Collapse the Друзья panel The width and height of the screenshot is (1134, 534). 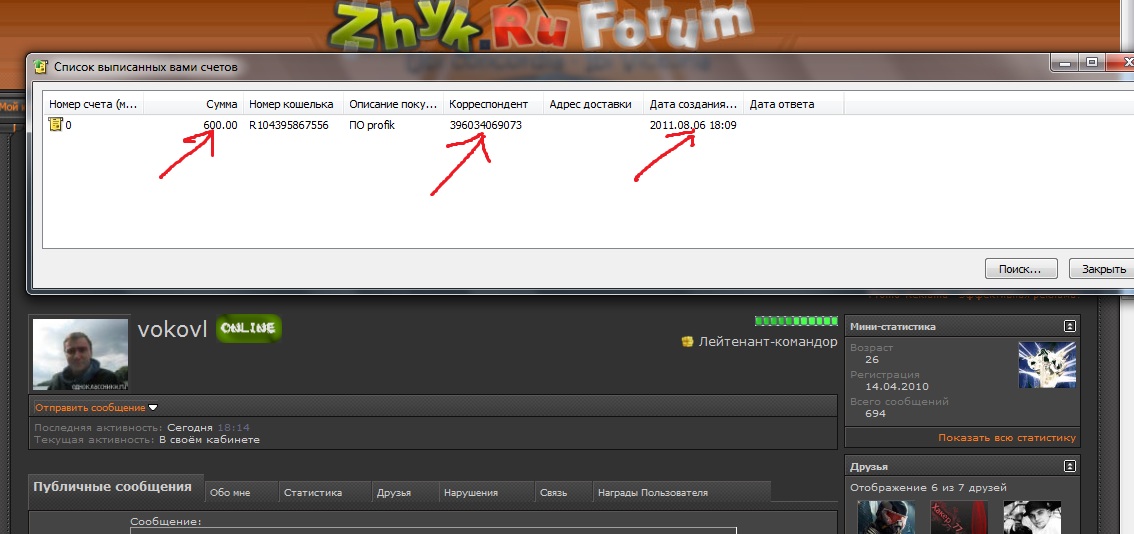(1070, 466)
